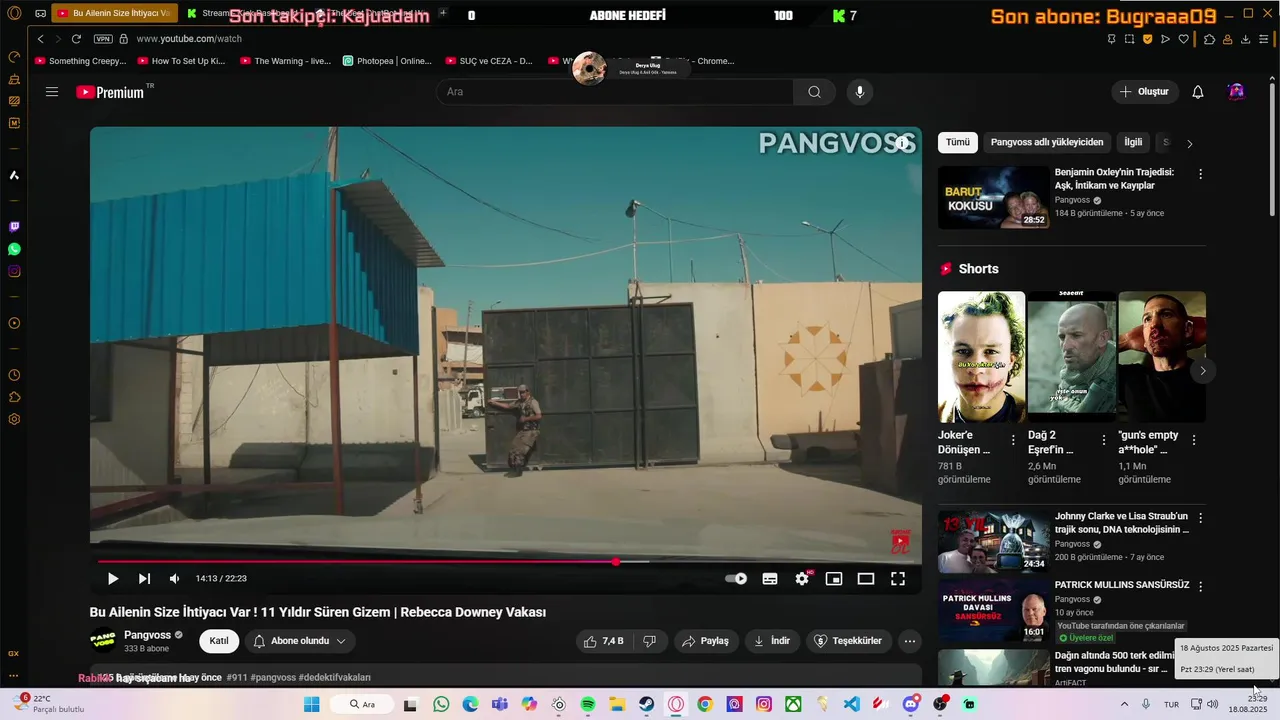Open PATRICK MULLINS SANSÜRSÜZ video title

pos(1122,585)
